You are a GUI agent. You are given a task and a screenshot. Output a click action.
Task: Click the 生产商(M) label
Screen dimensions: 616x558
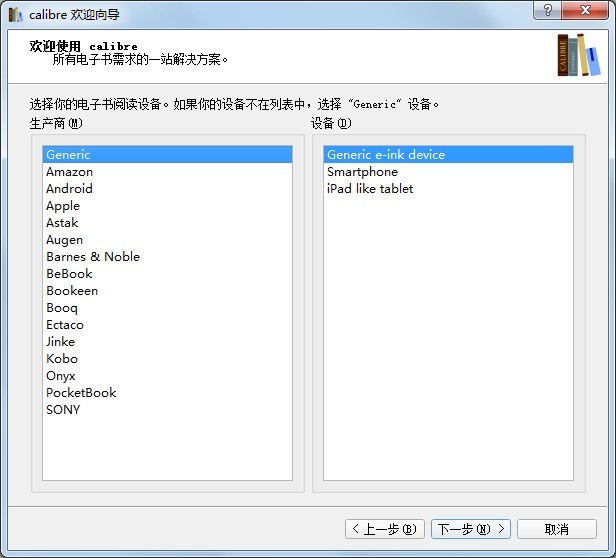pos(56,123)
